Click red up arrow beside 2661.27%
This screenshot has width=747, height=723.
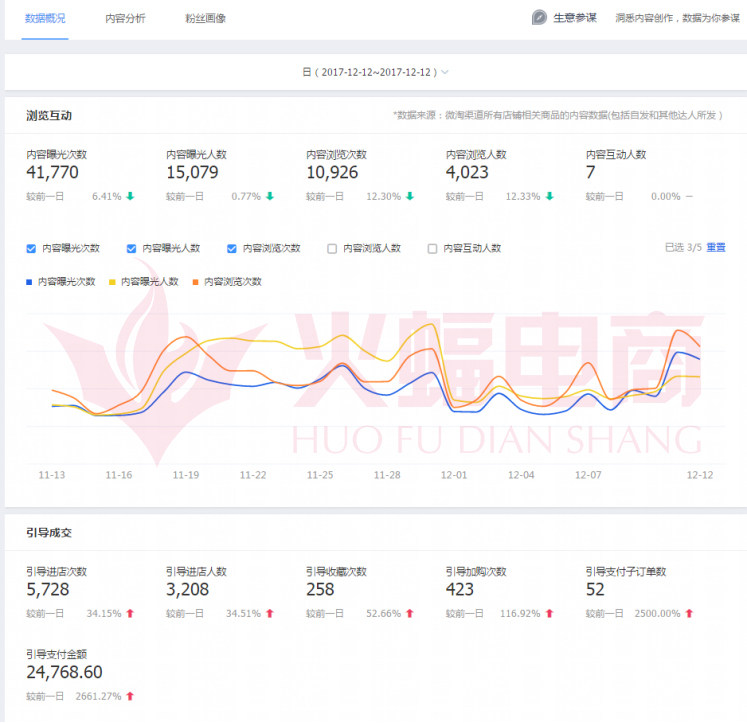(x=129, y=696)
